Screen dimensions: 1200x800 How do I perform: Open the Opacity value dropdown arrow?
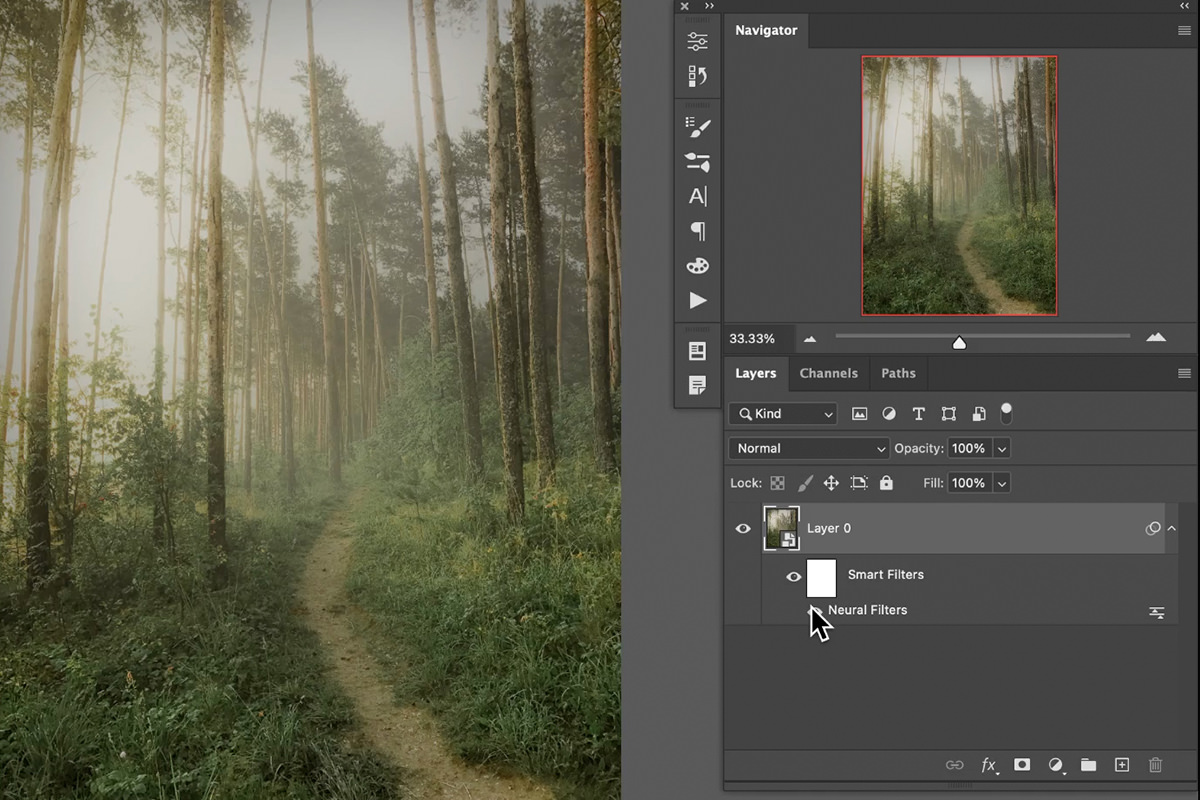tap(1002, 449)
